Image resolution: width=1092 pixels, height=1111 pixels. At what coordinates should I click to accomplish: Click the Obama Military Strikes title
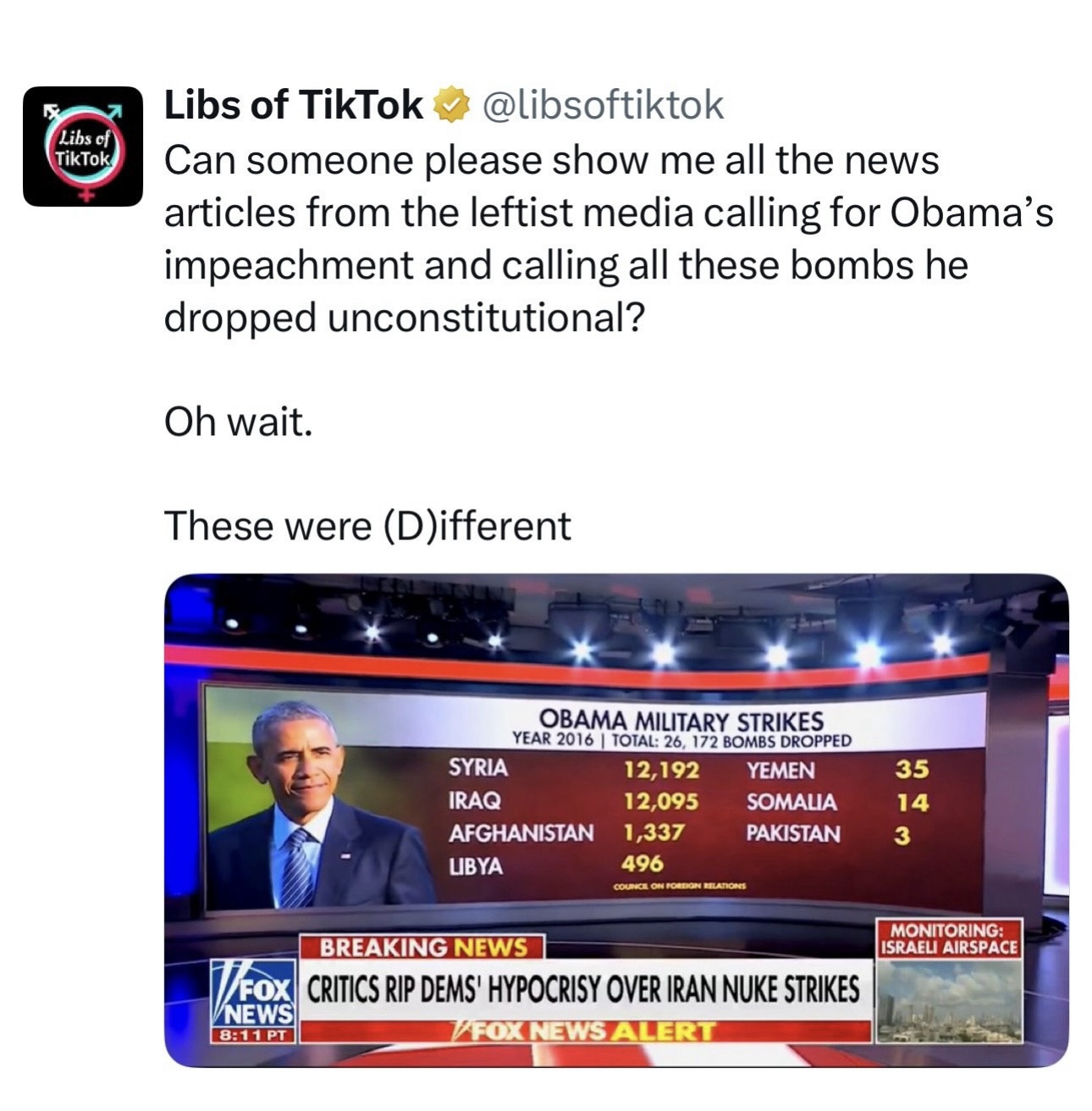point(681,721)
